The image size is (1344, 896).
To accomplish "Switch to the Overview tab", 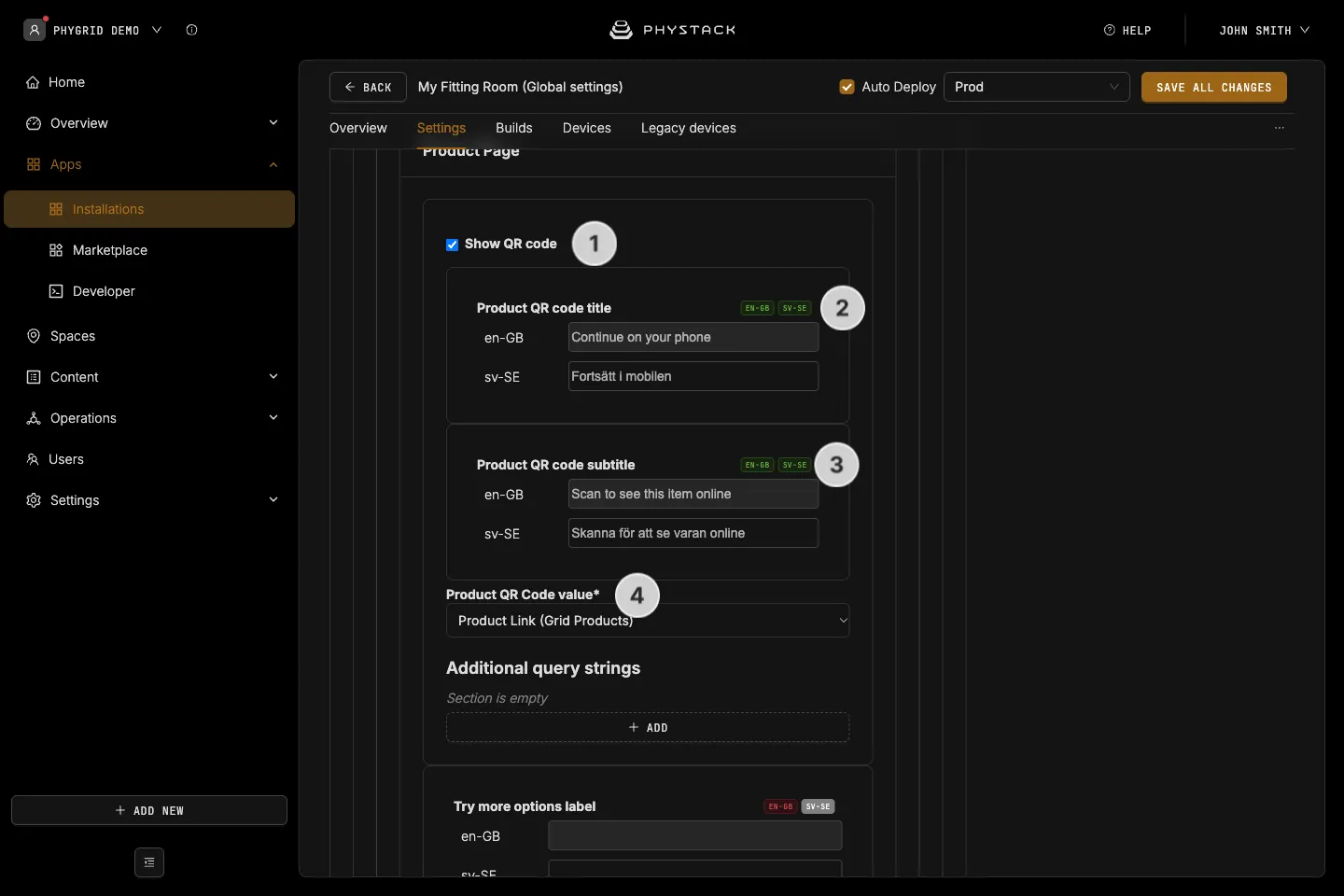I will pos(358,128).
